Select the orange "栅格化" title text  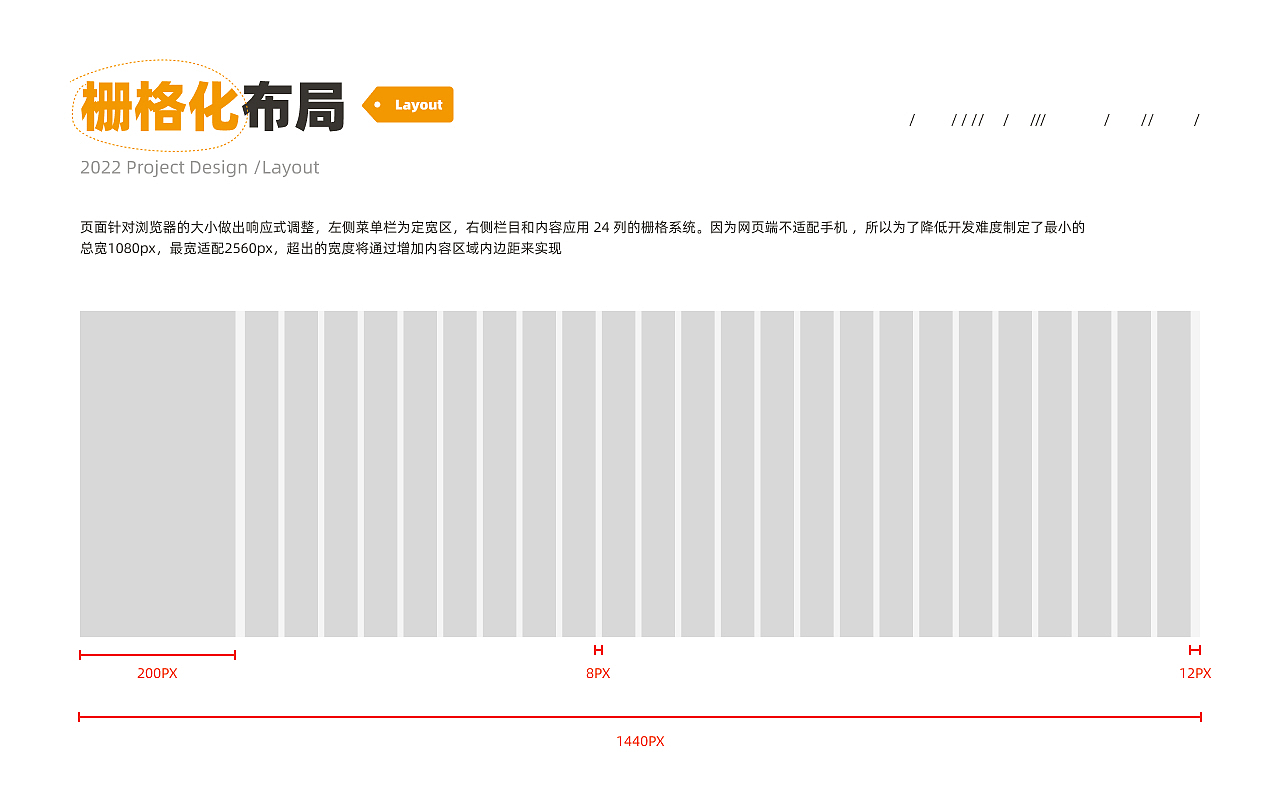[160, 107]
